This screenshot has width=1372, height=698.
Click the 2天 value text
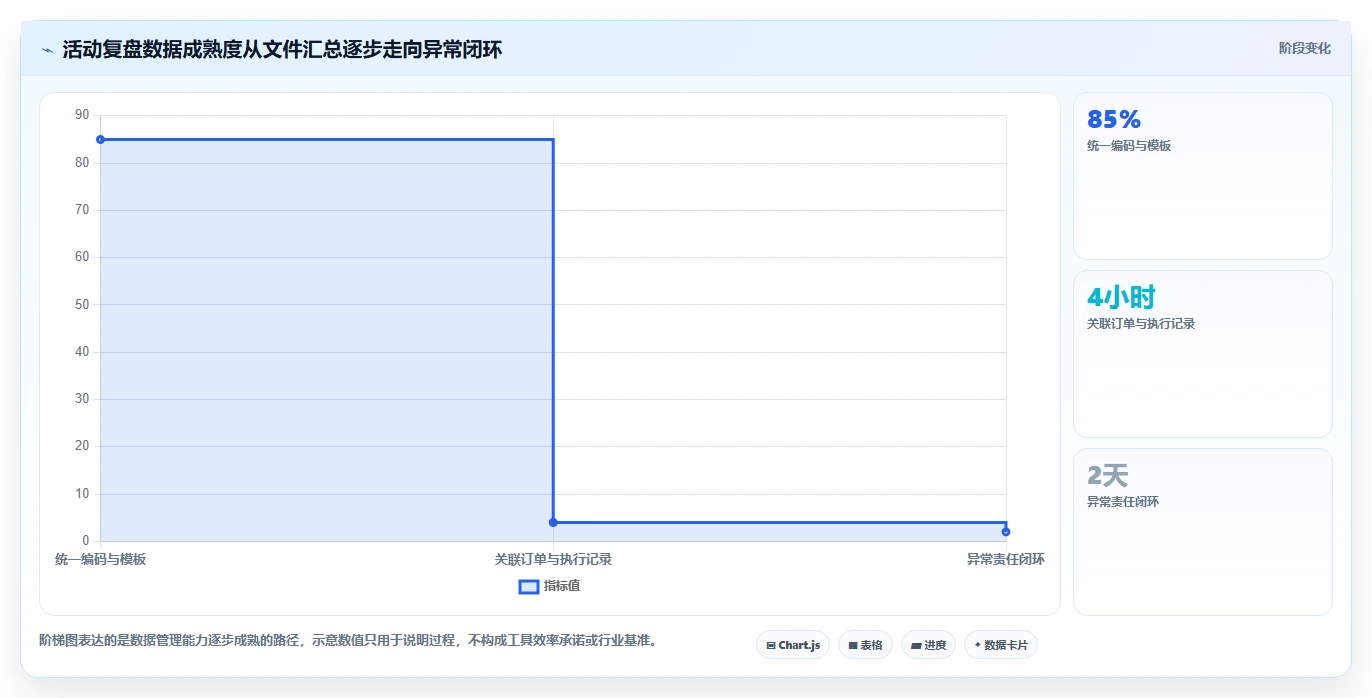[x=1108, y=475]
